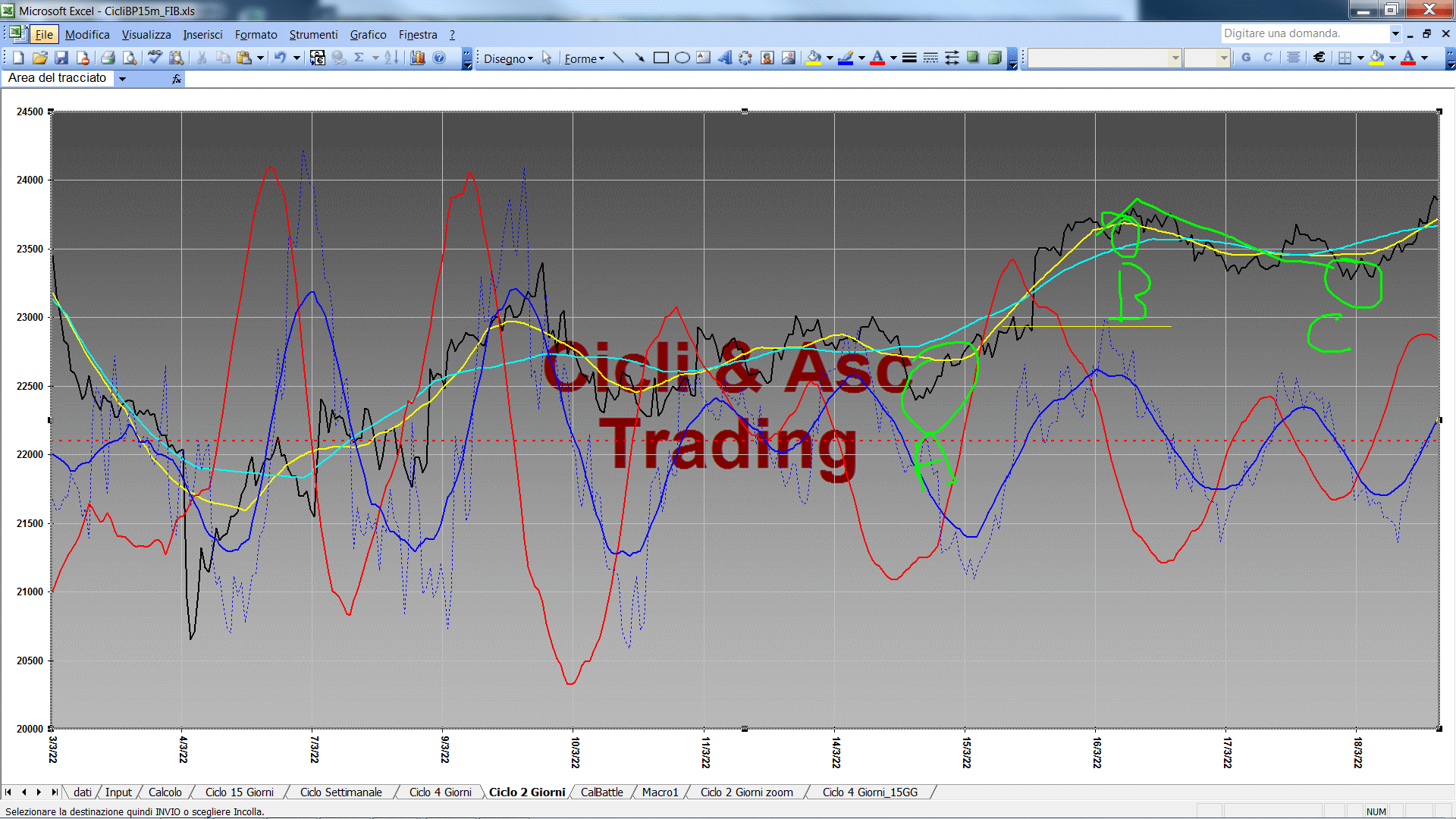The height and width of the screenshot is (819, 1456).
Task: Insert Picture from file icon
Action: point(789,58)
